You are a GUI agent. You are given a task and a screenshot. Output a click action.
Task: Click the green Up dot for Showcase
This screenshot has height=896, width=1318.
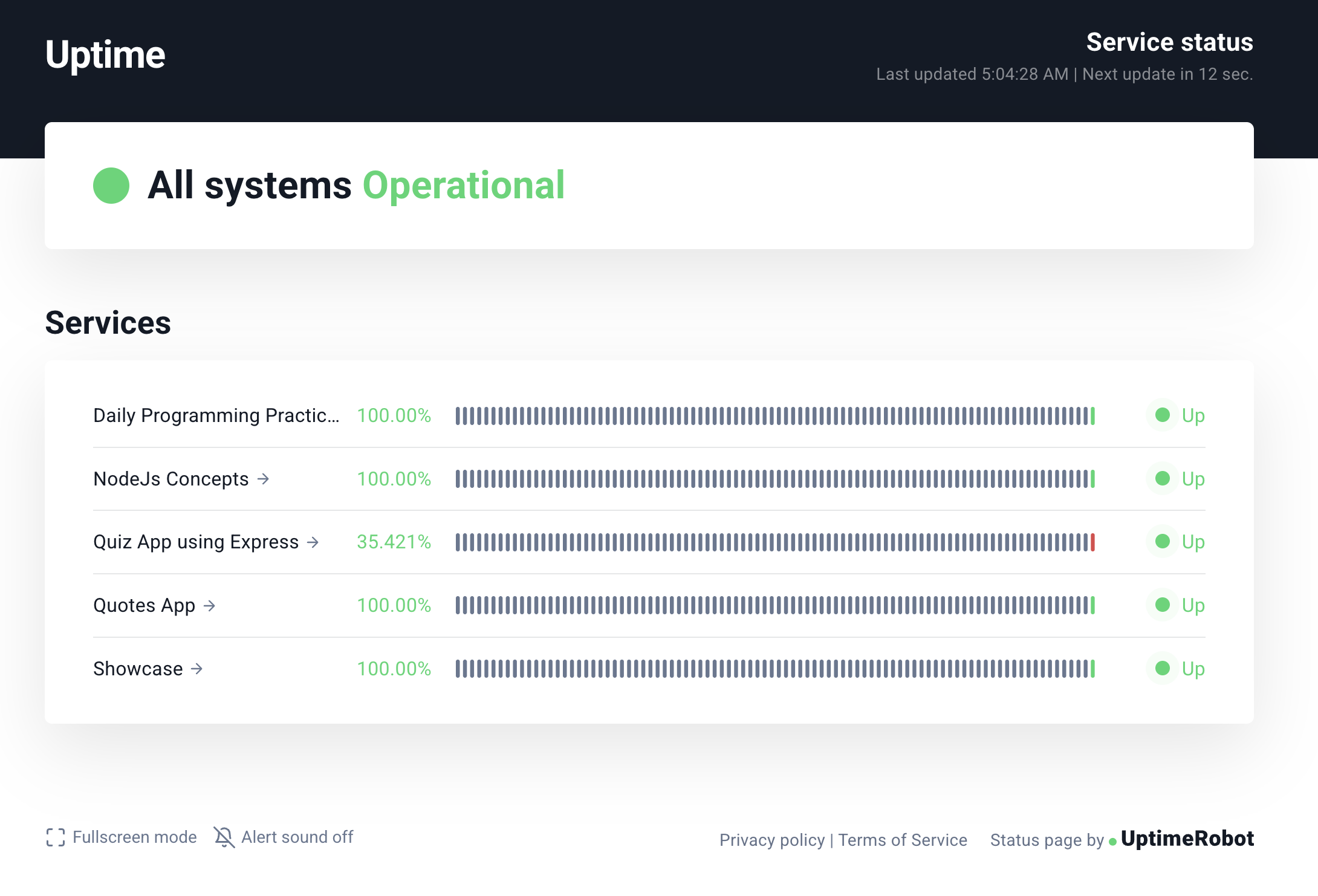[1162, 668]
